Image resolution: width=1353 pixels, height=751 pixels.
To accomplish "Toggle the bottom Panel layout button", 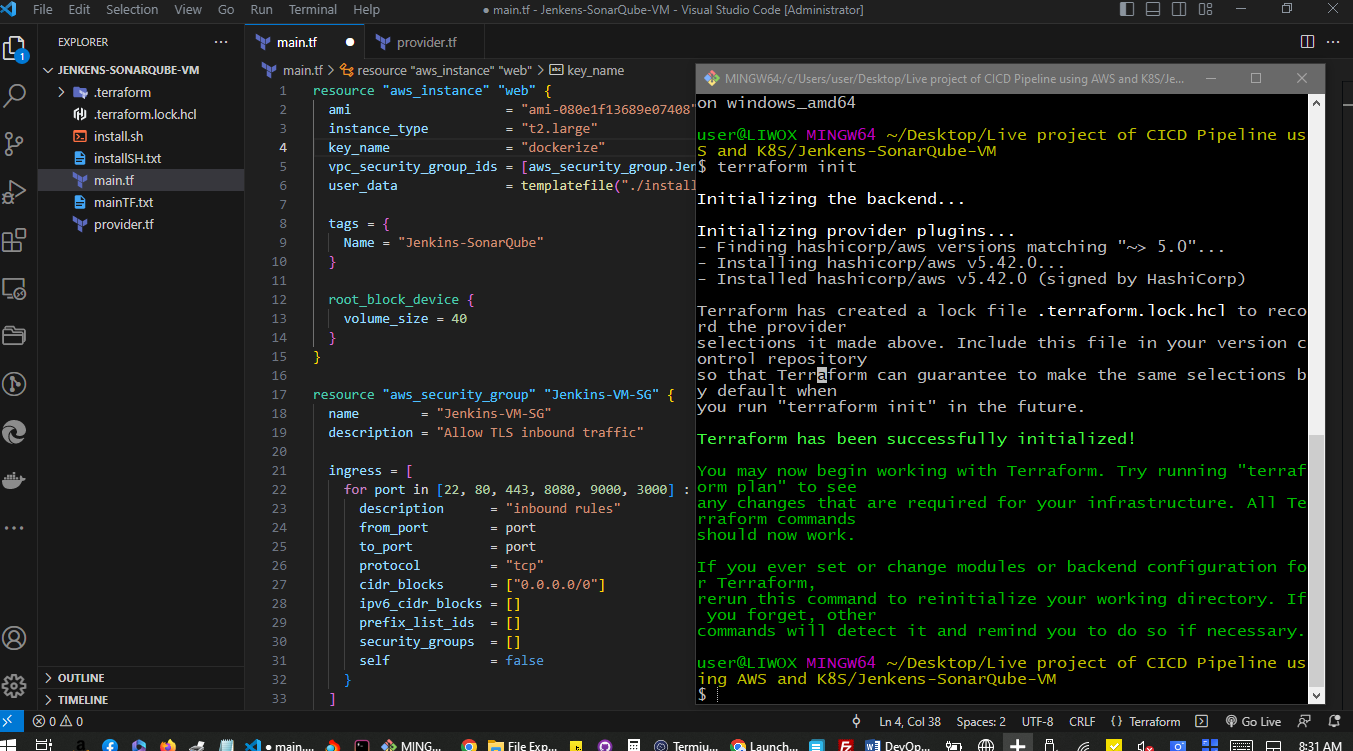I will point(1151,9).
